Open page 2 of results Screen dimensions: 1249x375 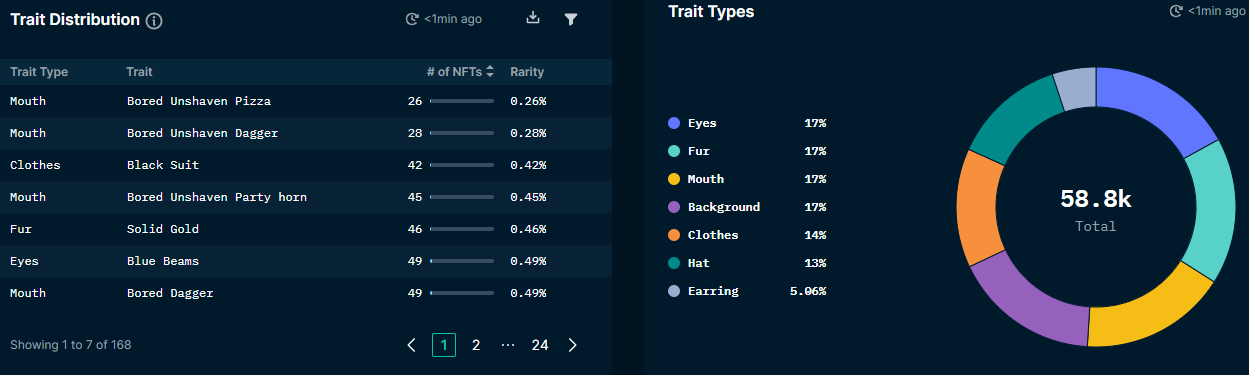pyautogui.click(x=476, y=345)
